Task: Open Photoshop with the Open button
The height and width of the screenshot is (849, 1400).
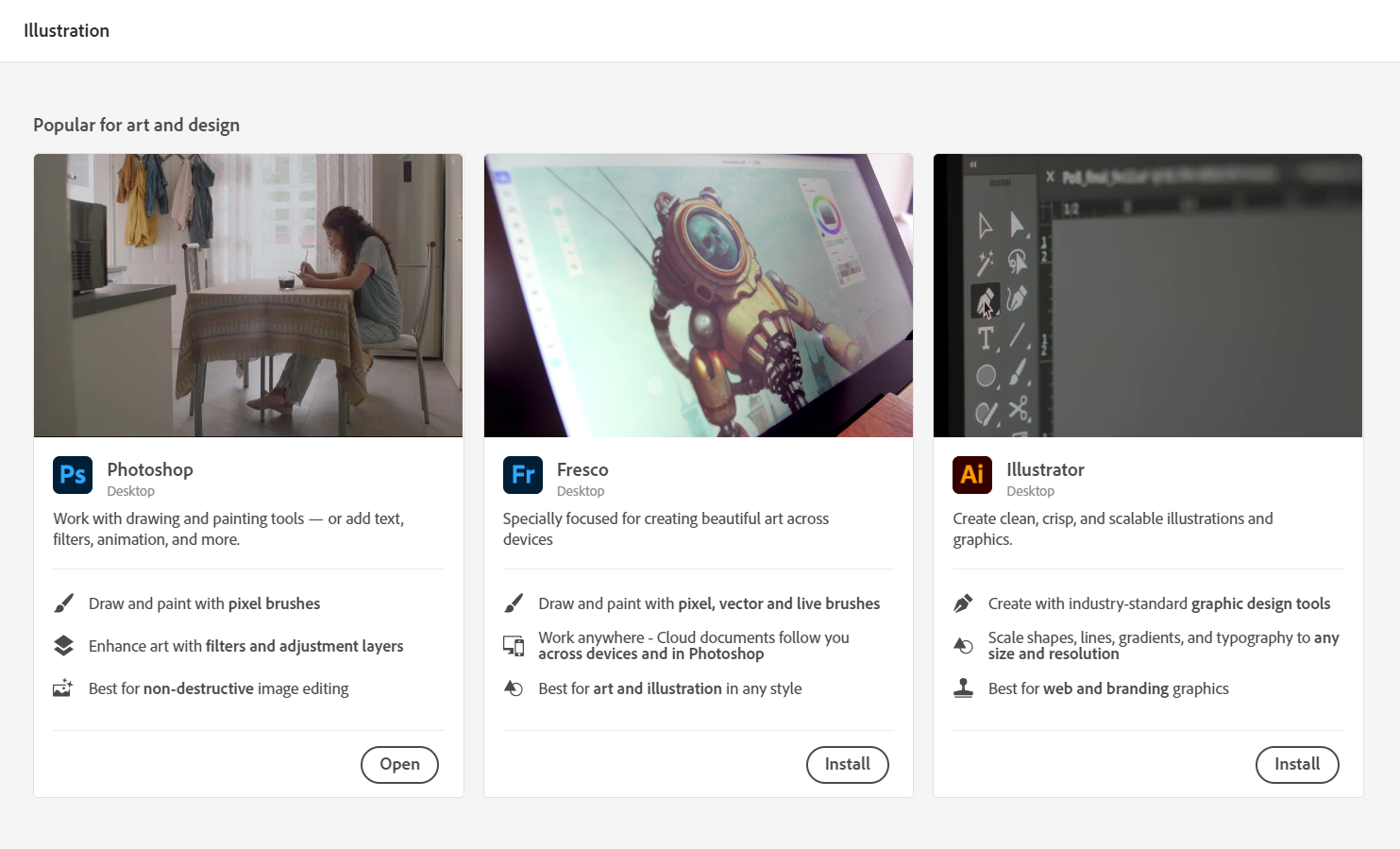Action: 399,765
